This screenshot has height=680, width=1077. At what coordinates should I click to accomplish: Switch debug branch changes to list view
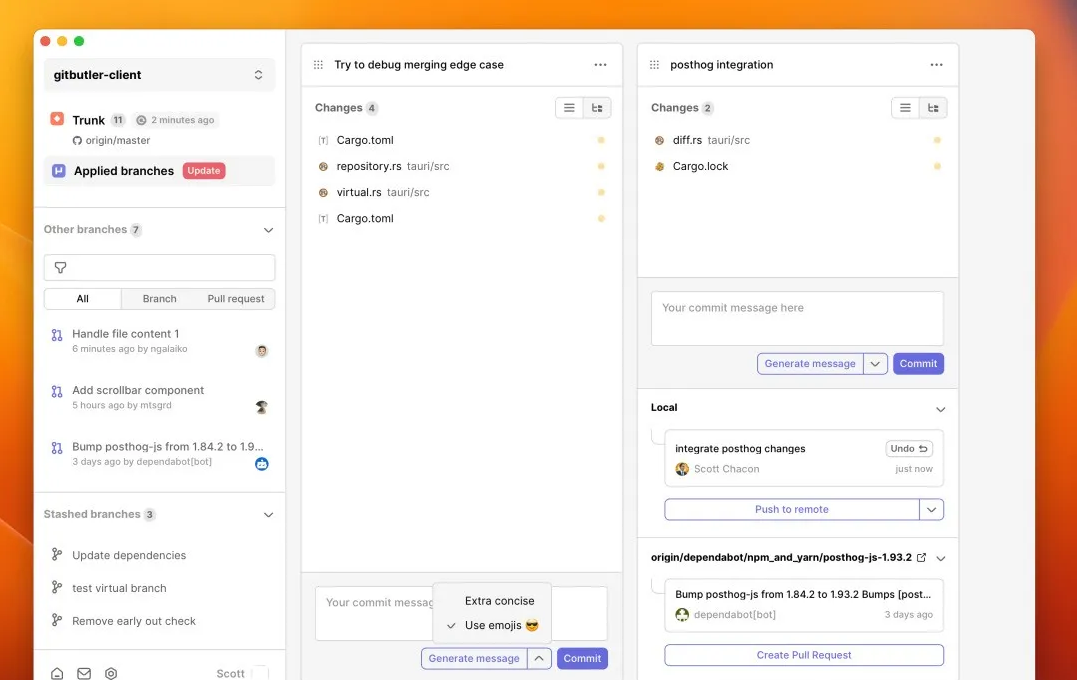point(569,108)
